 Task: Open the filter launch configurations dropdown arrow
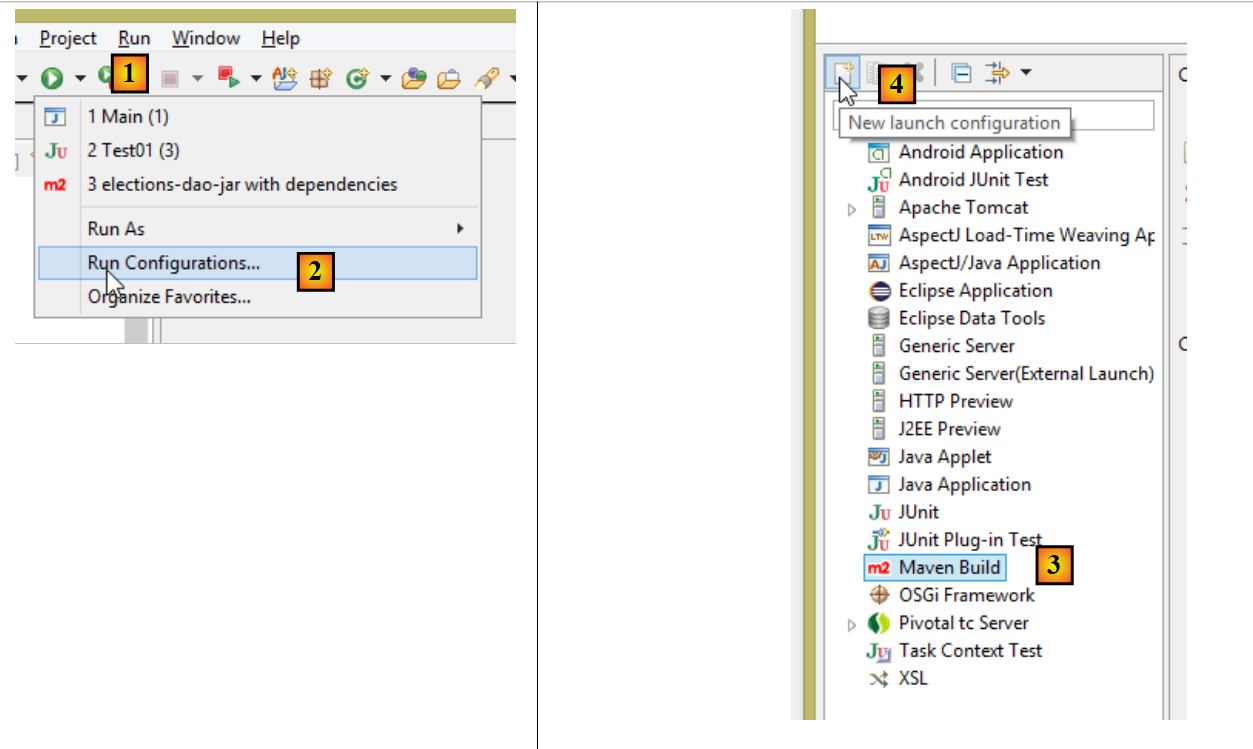1026,73
